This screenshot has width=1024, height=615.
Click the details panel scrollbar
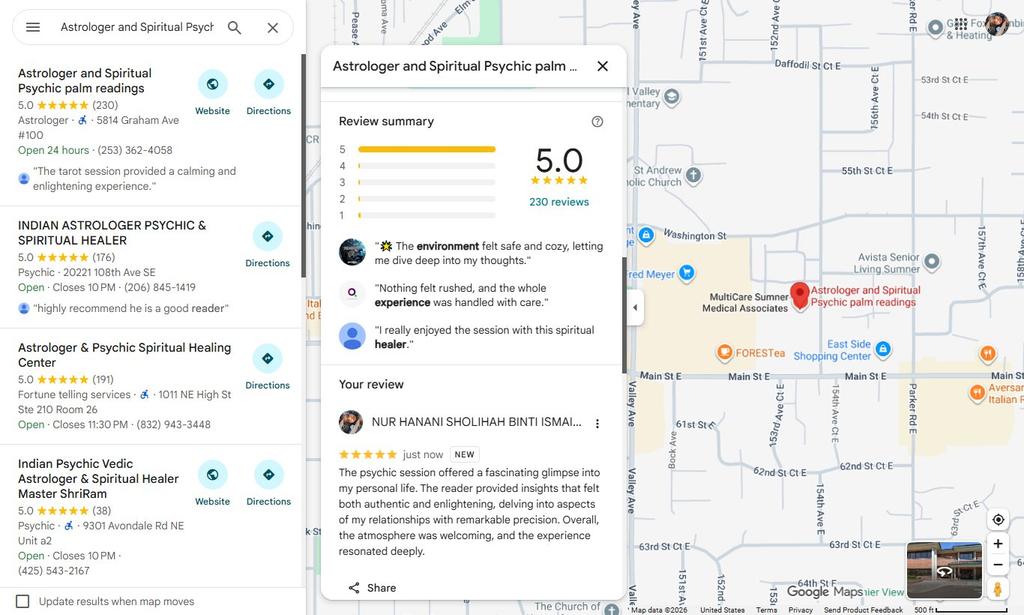pyautogui.click(x=624, y=315)
